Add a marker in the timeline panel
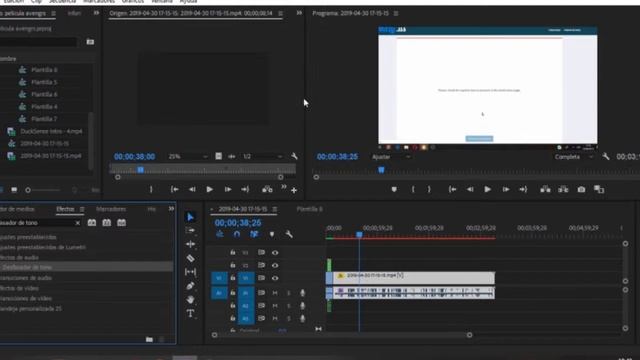 coord(272,234)
